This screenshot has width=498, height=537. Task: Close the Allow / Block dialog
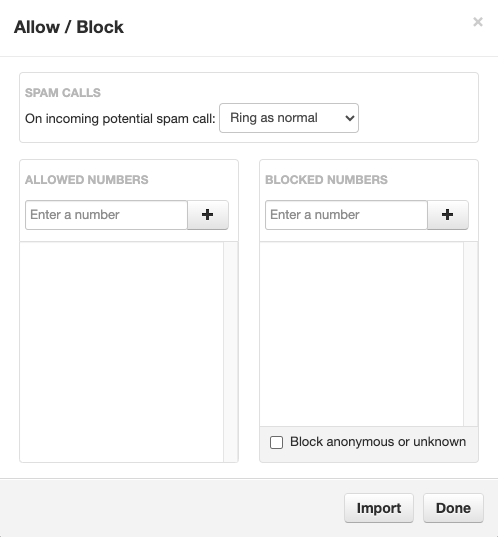478,22
